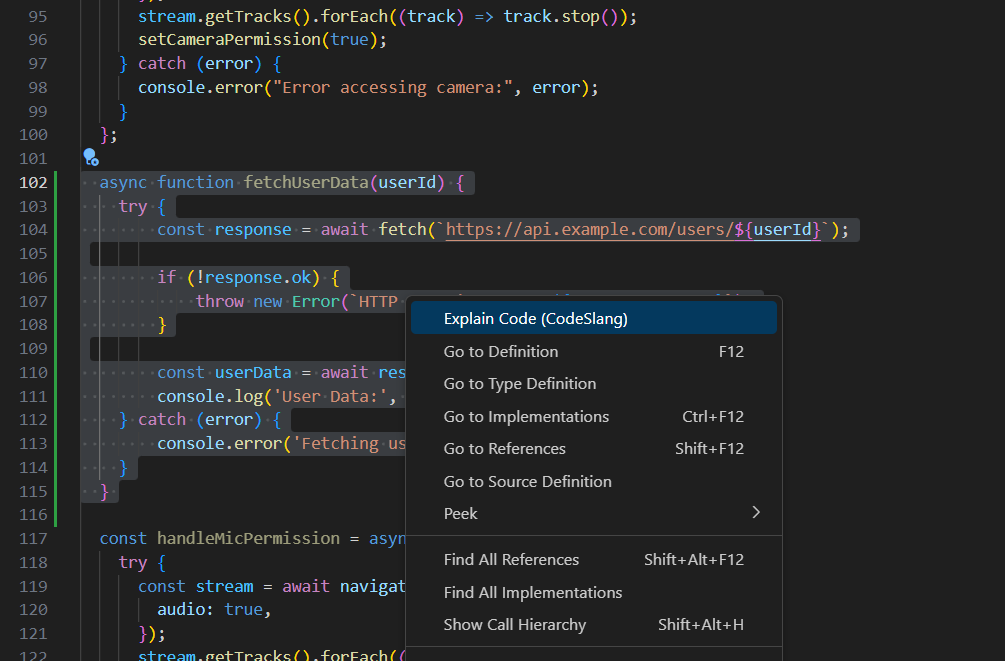Image resolution: width=1005 pixels, height=661 pixels.
Task: Click line number 117 in gutter
Action: (33, 539)
